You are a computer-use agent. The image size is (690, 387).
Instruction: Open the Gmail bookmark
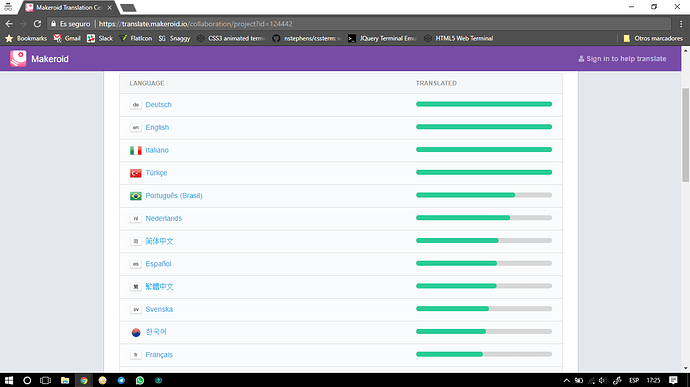(x=67, y=38)
